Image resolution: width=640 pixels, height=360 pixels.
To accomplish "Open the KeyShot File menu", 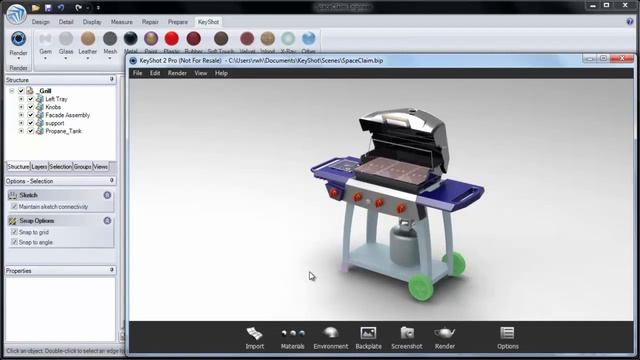I will click(138, 73).
